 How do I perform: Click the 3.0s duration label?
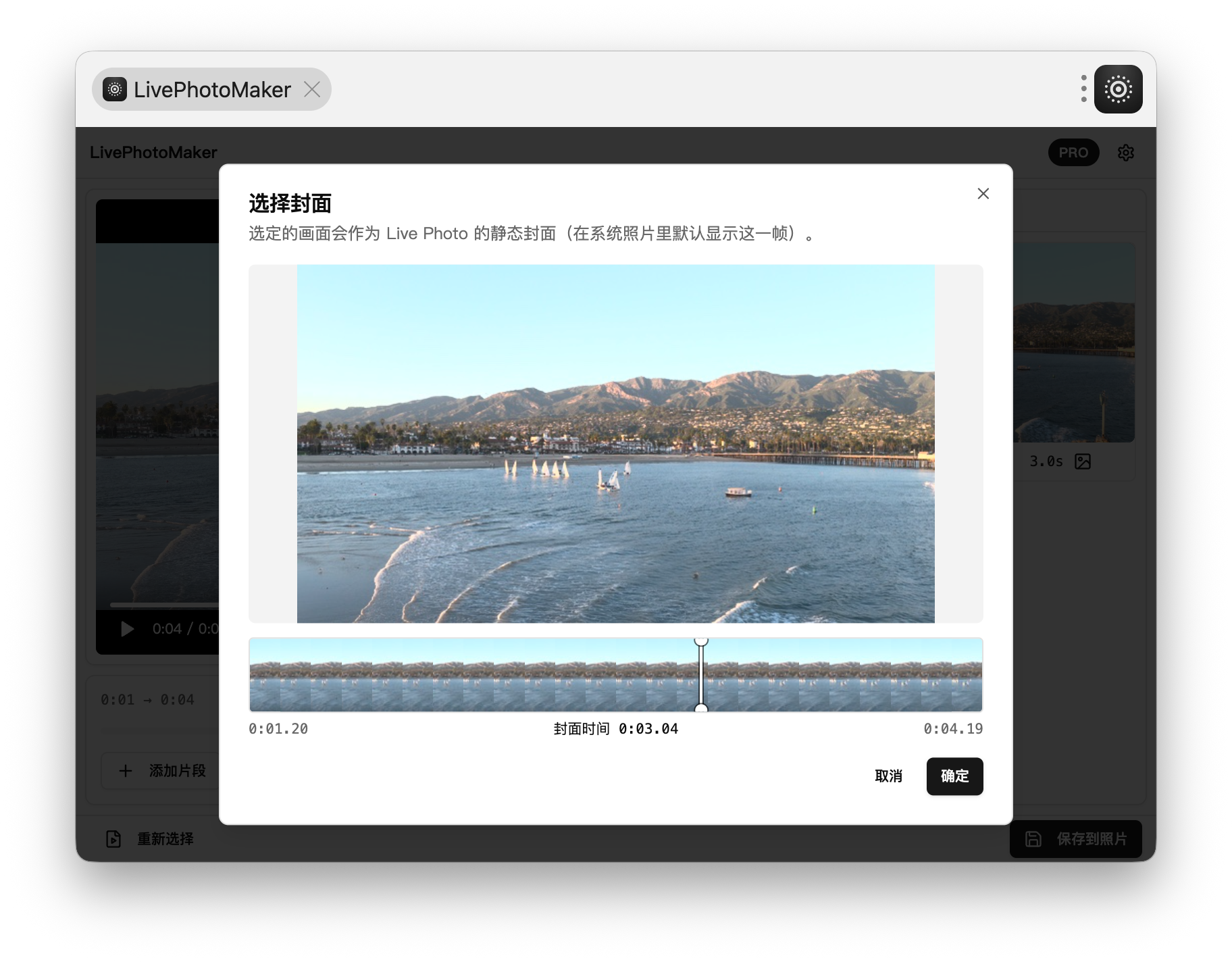pos(1046,461)
